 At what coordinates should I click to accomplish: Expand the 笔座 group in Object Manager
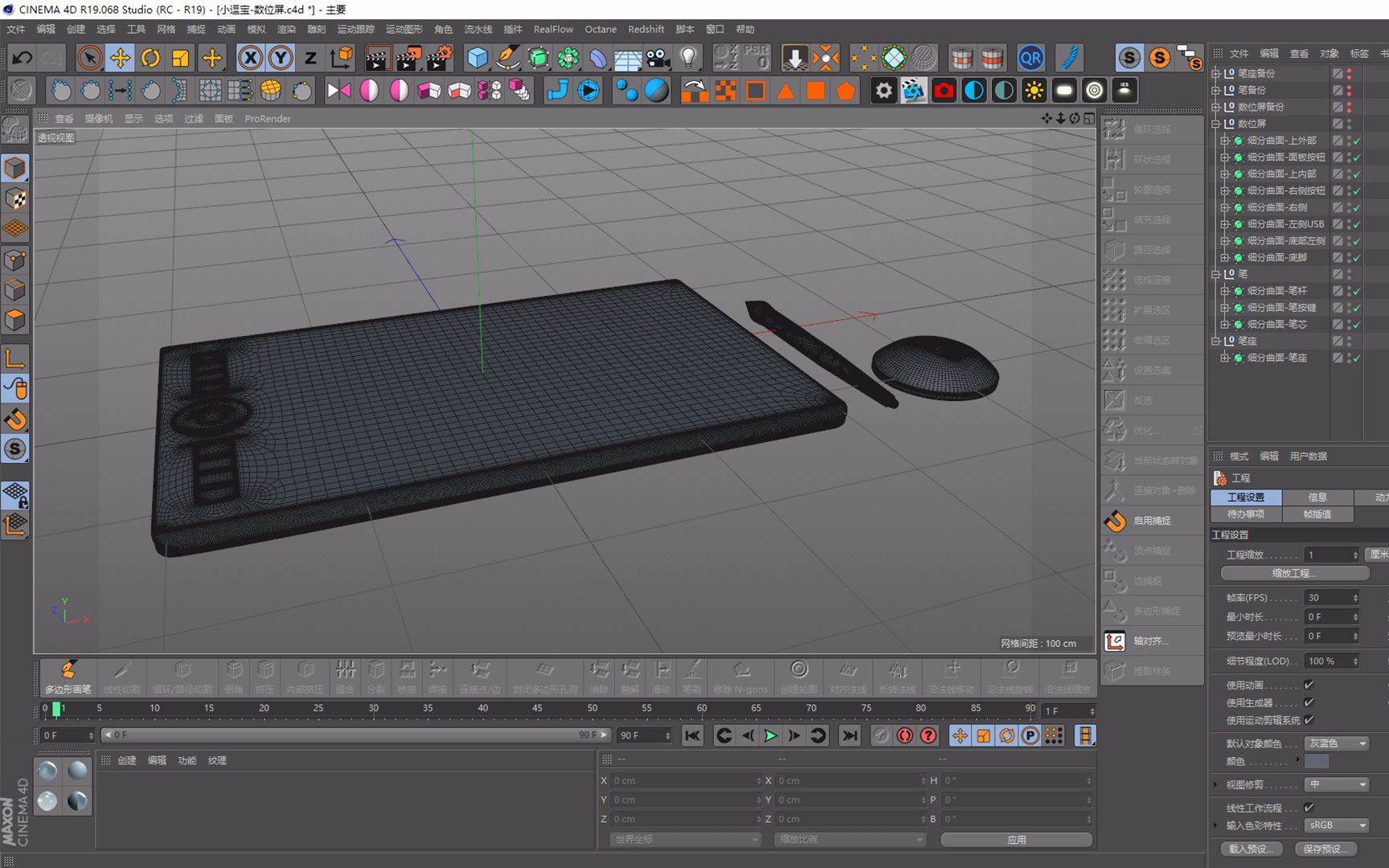point(1214,341)
